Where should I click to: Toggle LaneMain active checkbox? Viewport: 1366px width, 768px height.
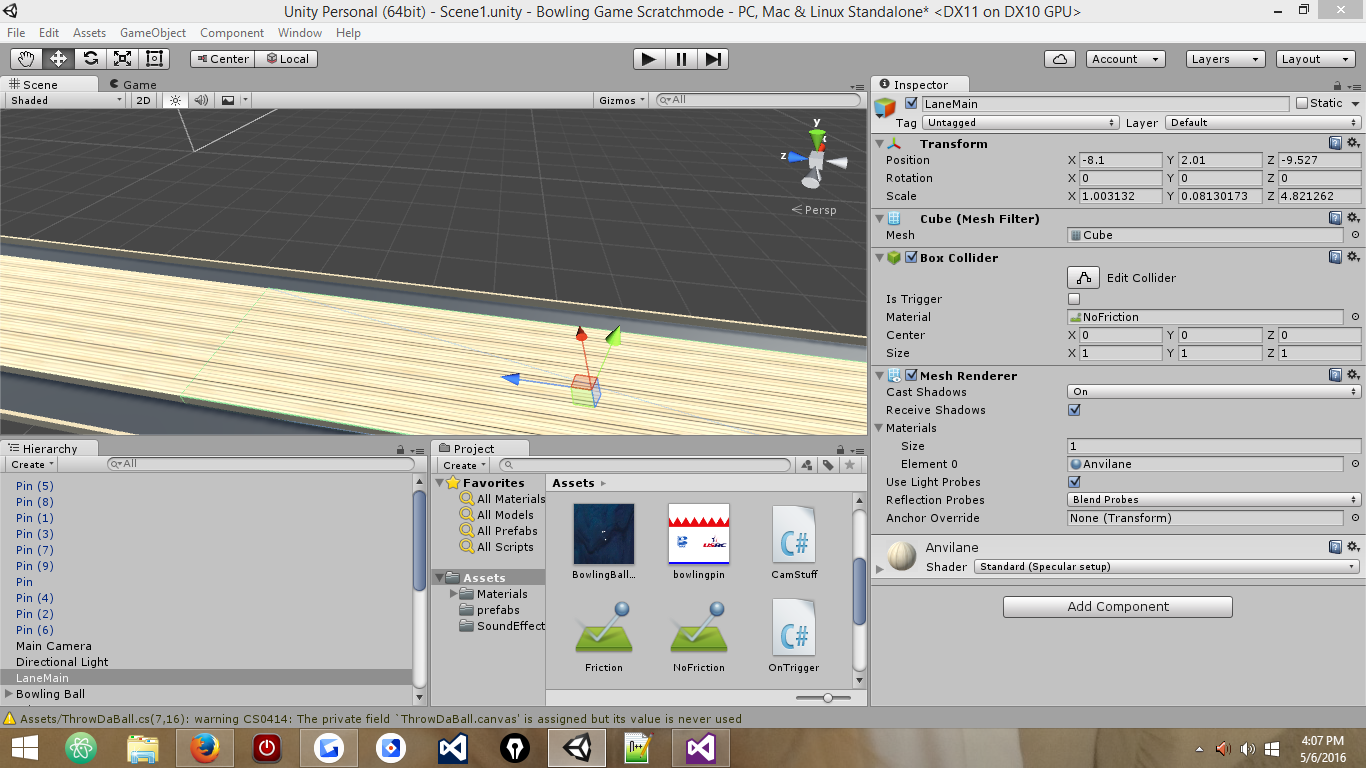tap(911, 103)
